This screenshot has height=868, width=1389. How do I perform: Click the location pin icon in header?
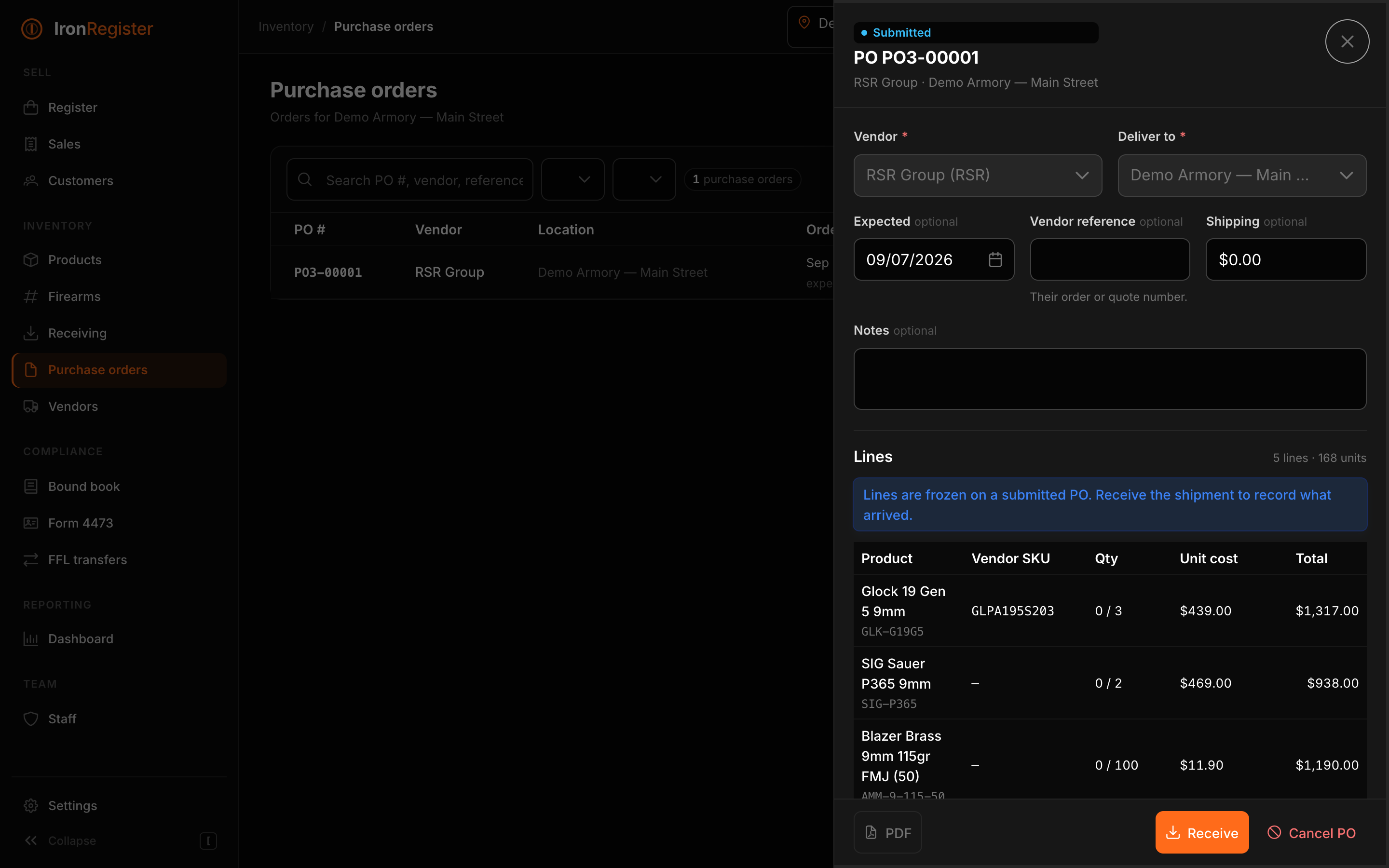(x=804, y=23)
